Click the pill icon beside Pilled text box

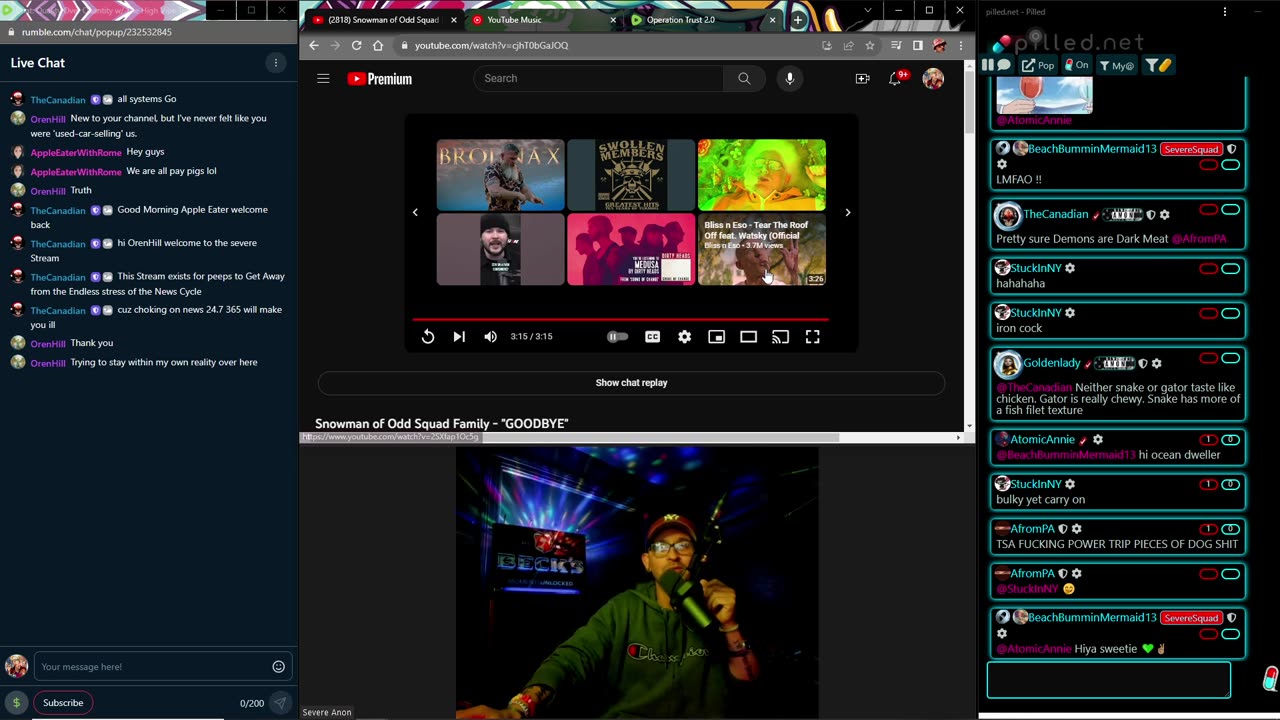pyautogui.click(x=1270, y=680)
